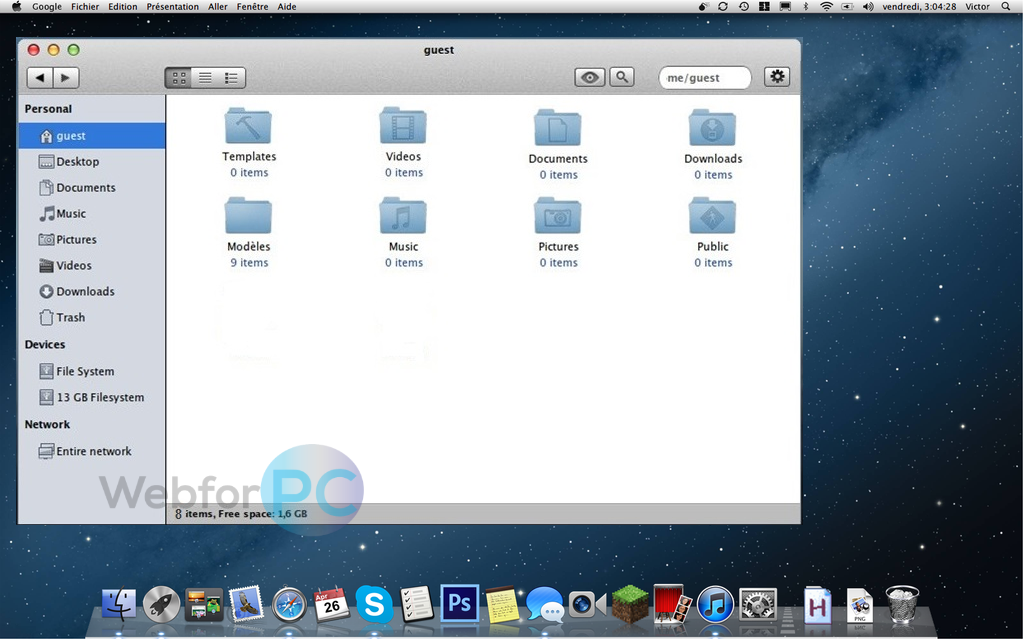Viewport: 1024px width, 640px height.
Task: Collapse the Personal sidebar section
Action: pyautogui.click(x=45, y=108)
